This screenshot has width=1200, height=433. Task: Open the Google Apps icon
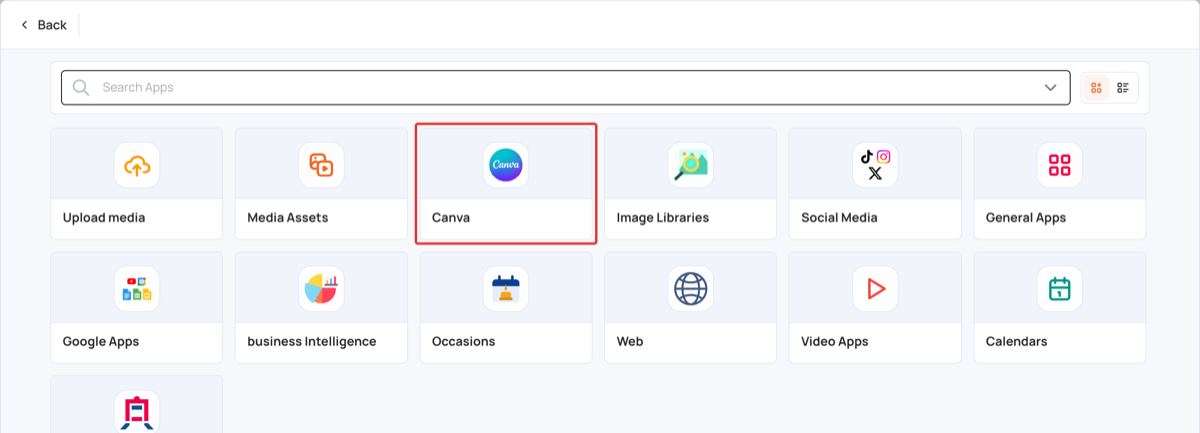[x=137, y=289]
